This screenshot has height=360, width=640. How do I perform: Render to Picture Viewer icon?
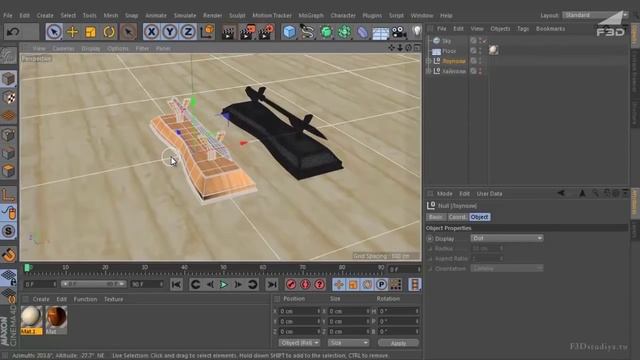pyautogui.click(x=247, y=32)
